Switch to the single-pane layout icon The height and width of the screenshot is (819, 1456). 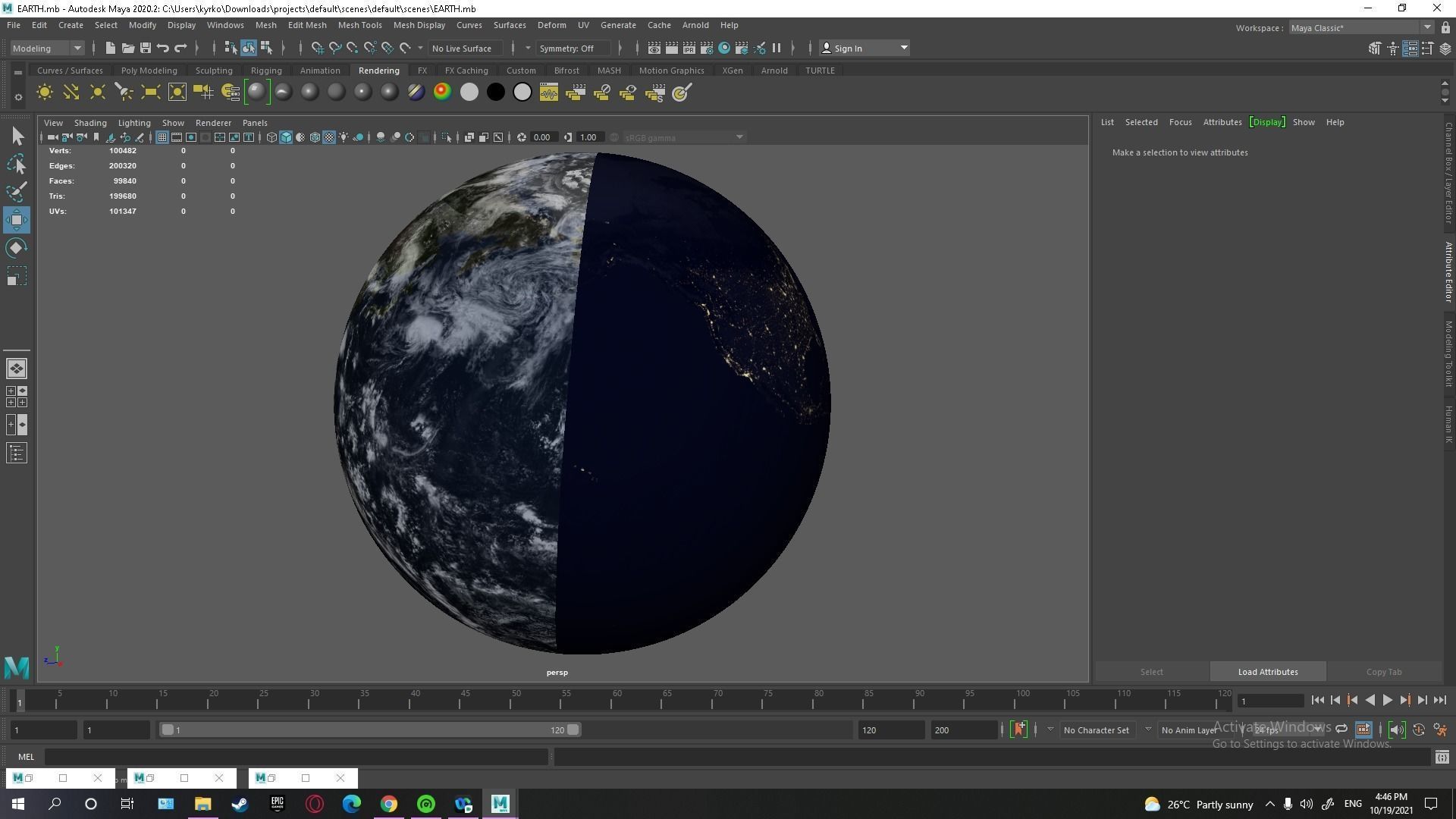[x=17, y=369]
